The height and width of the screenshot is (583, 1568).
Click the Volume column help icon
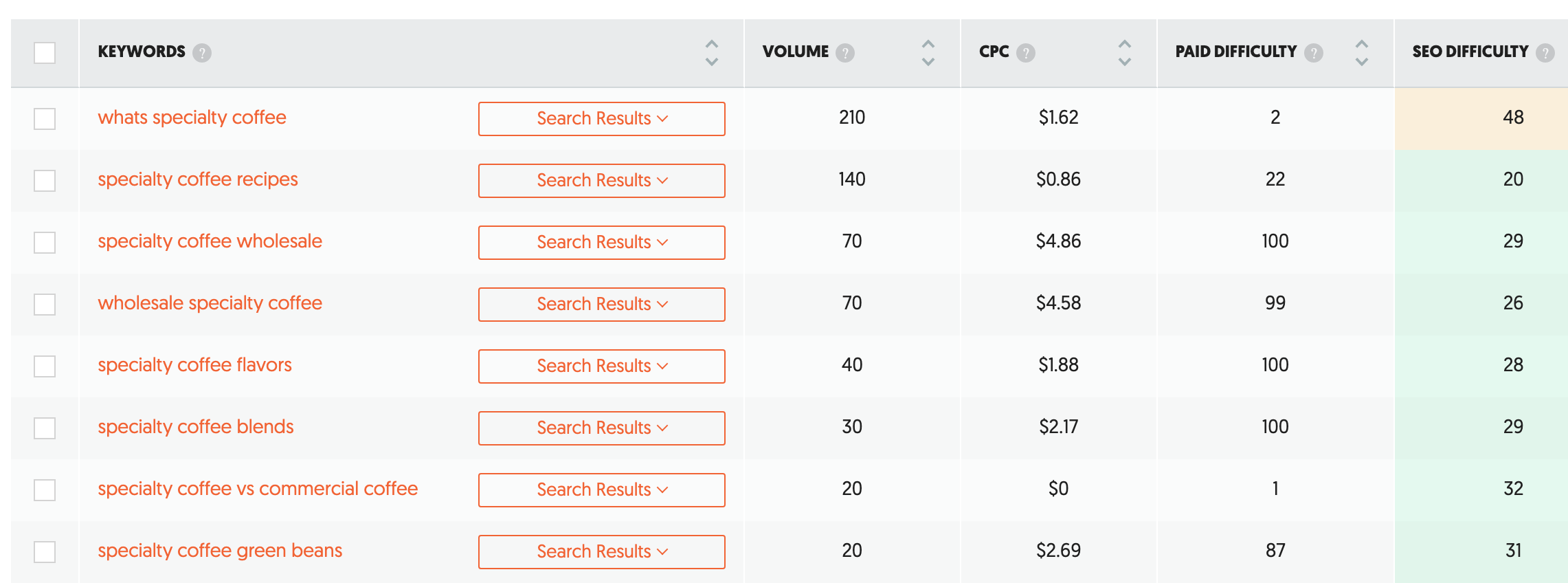pos(845,53)
